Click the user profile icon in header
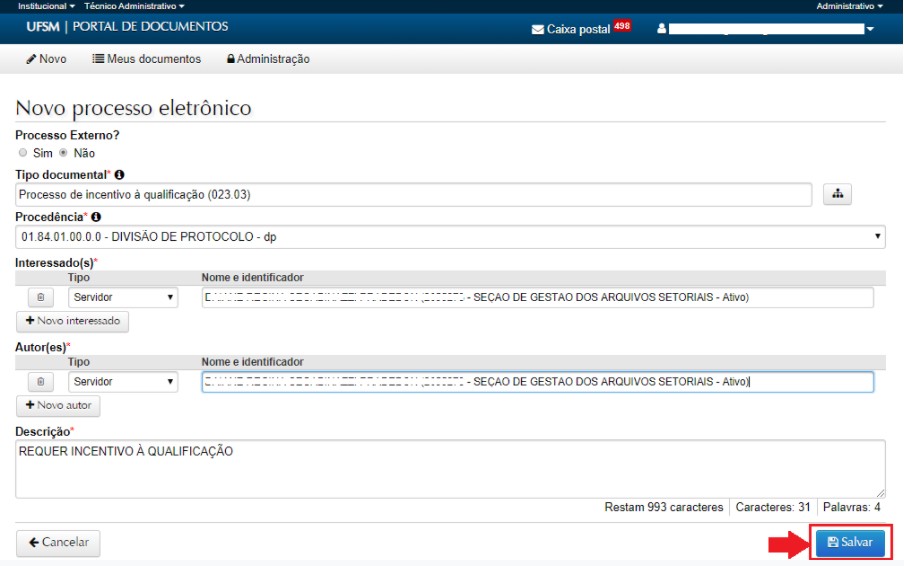This screenshot has height=566, width=904. click(x=661, y=29)
